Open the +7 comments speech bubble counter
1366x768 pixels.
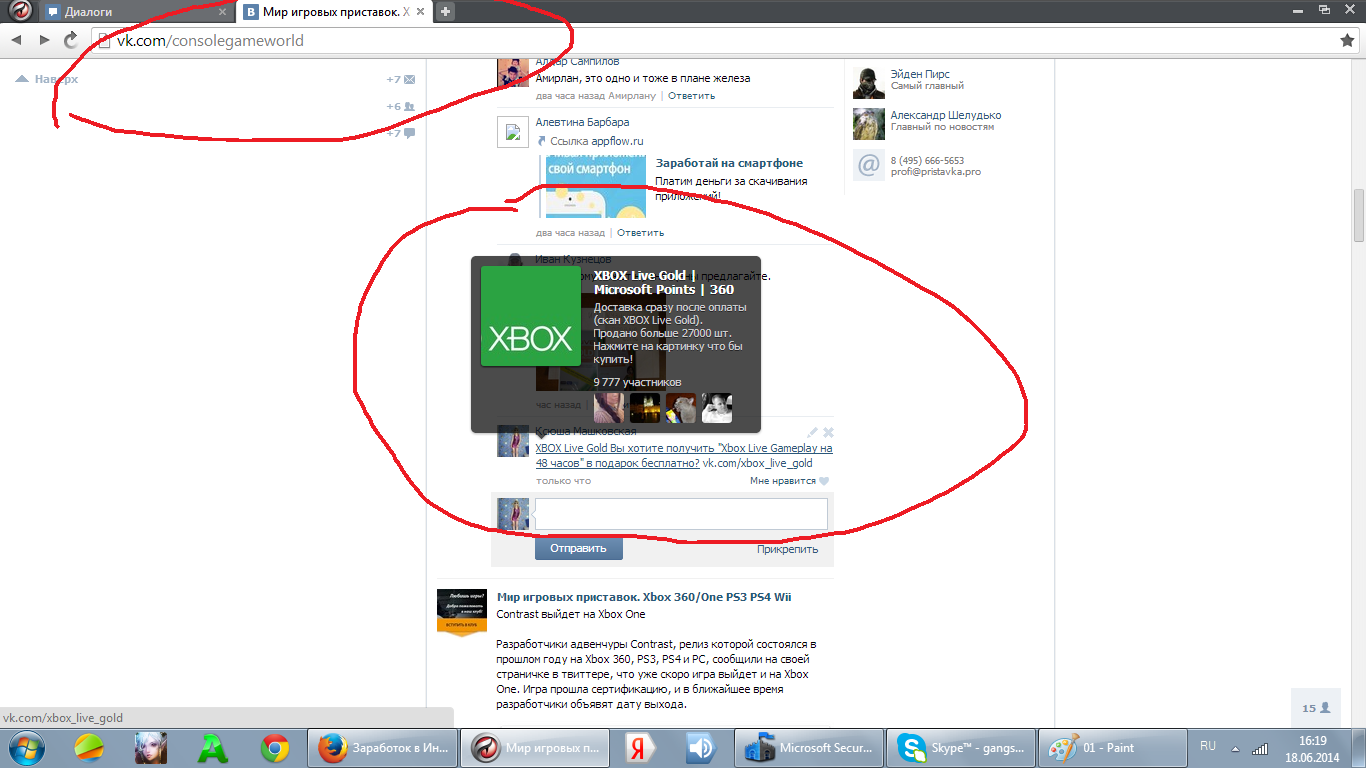coord(401,133)
